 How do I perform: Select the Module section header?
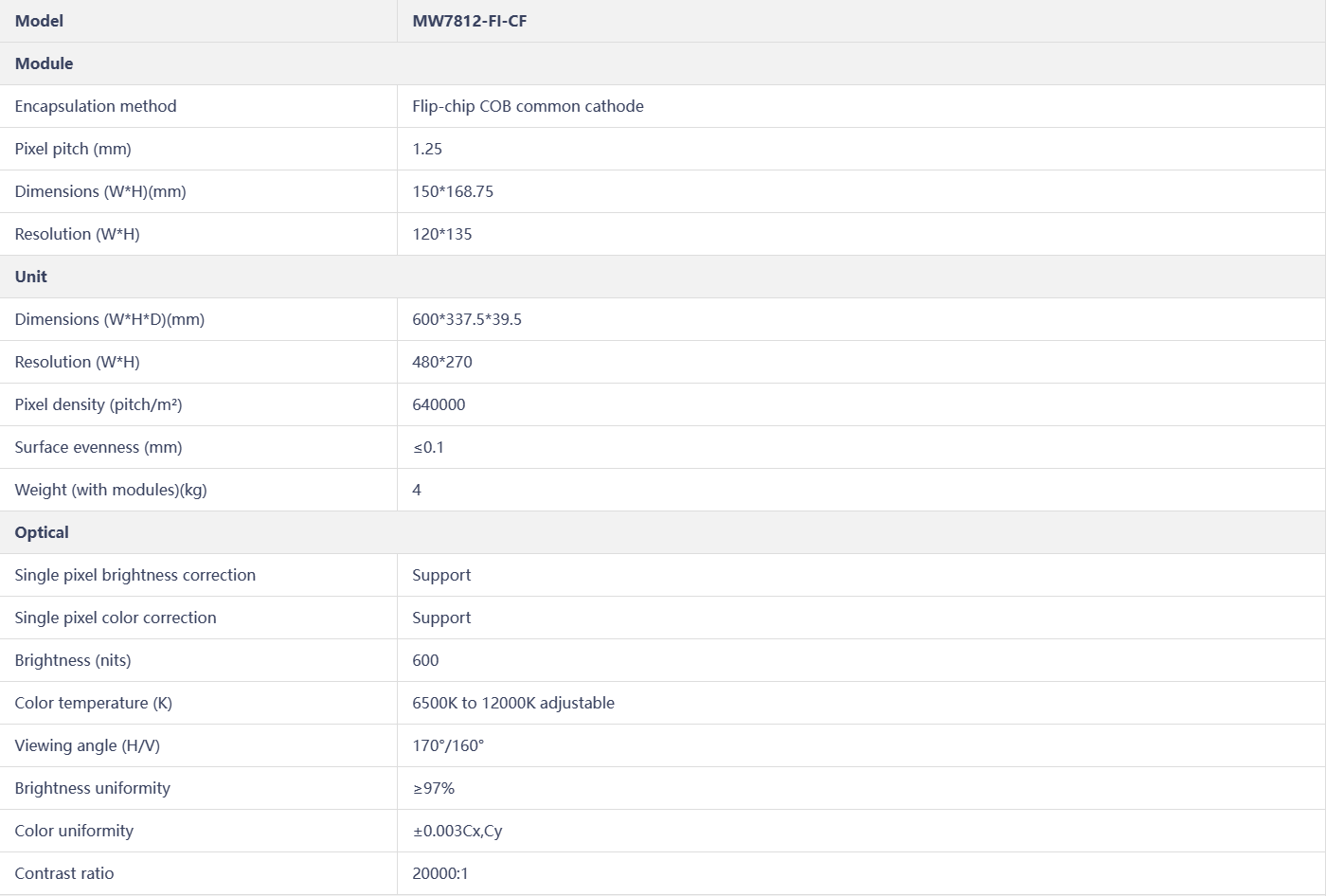point(44,63)
